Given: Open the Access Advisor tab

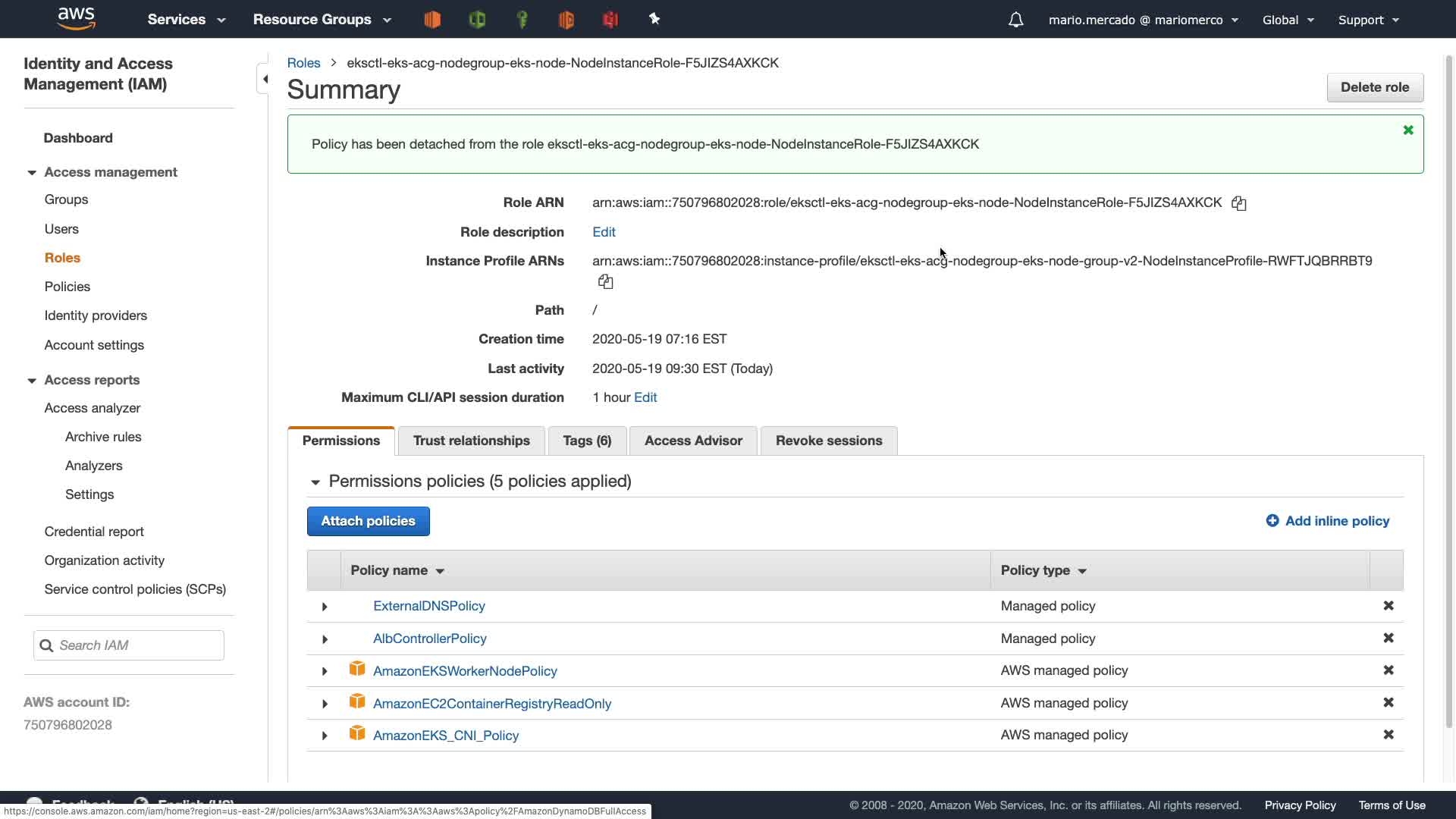Looking at the screenshot, I should tap(692, 441).
